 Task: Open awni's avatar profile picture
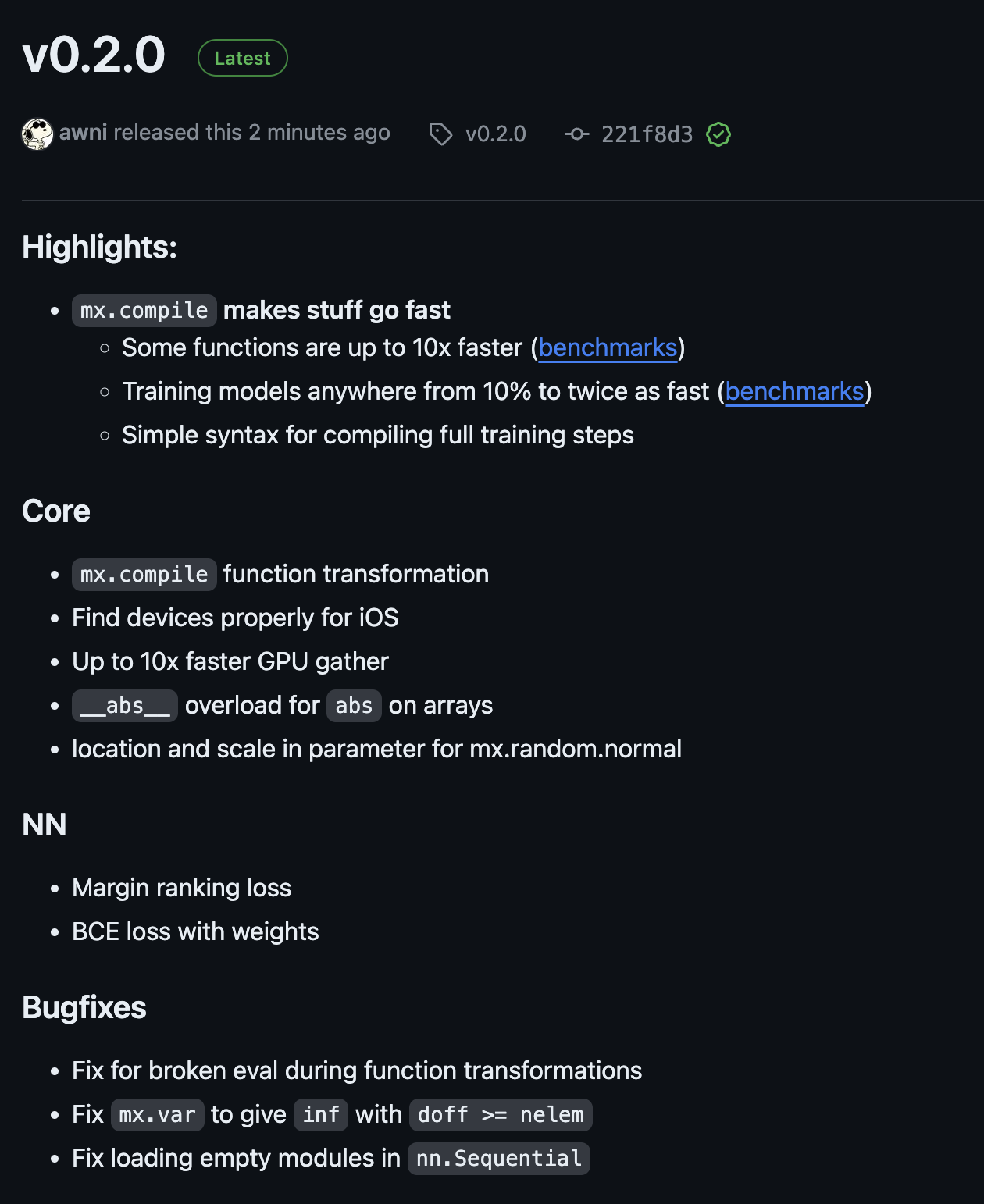point(37,134)
